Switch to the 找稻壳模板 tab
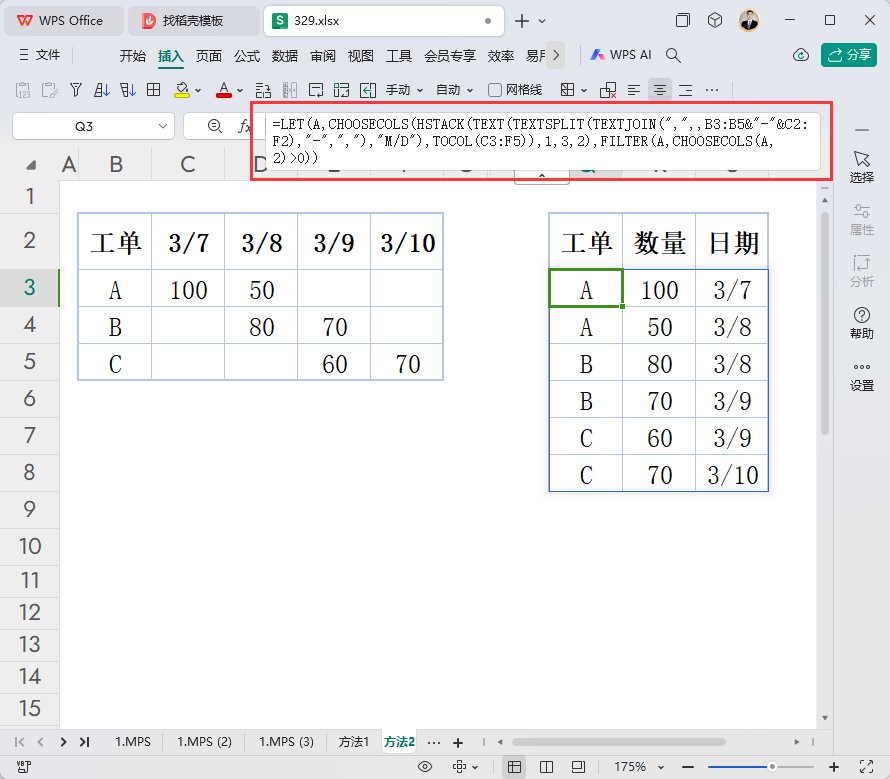The height and width of the screenshot is (779, 890). [193, 21]
